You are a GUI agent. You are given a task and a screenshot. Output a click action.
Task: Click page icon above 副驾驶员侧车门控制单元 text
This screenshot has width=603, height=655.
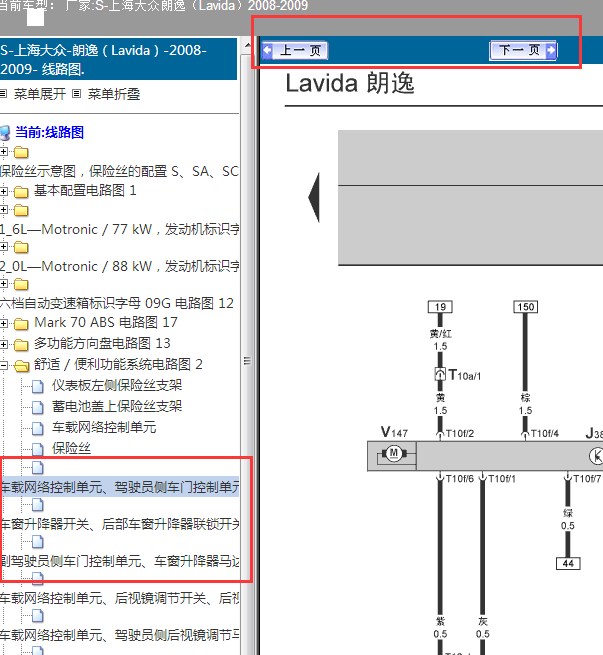pyautogui.click(x=38, y=542)
